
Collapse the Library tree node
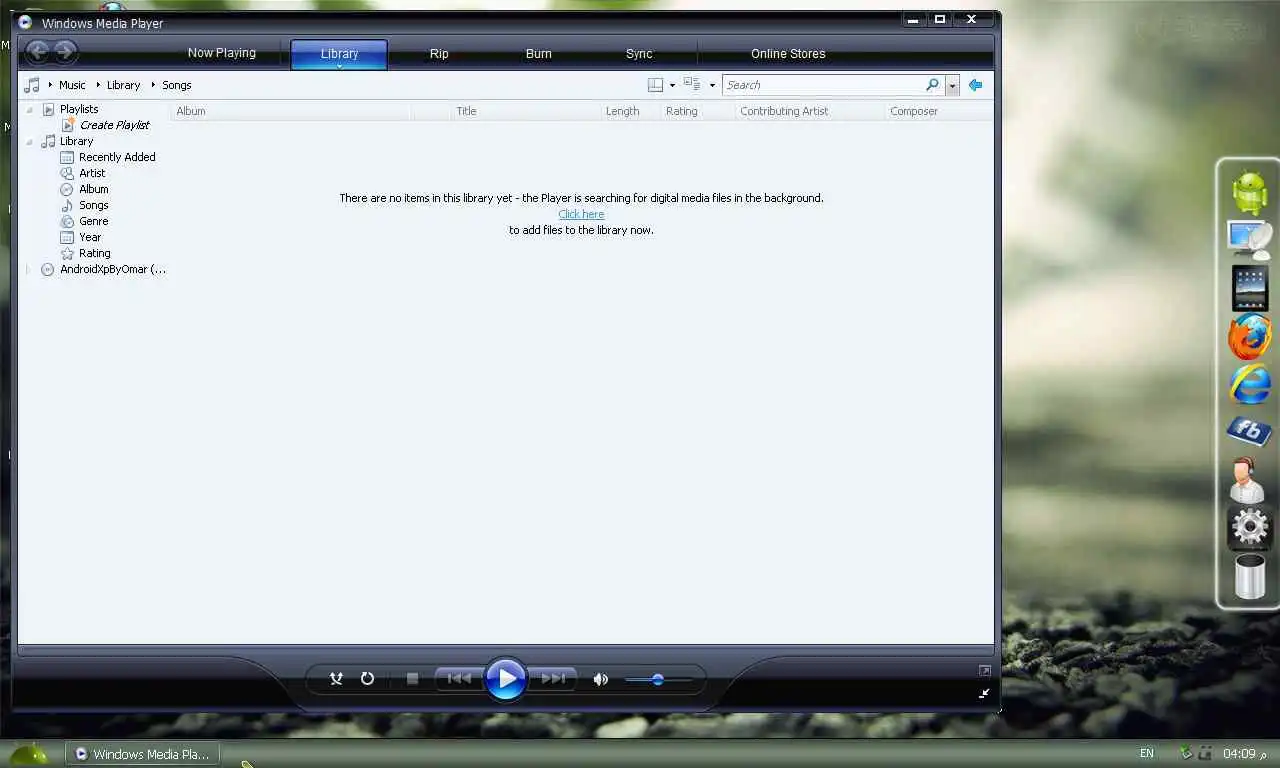point(29,141)
